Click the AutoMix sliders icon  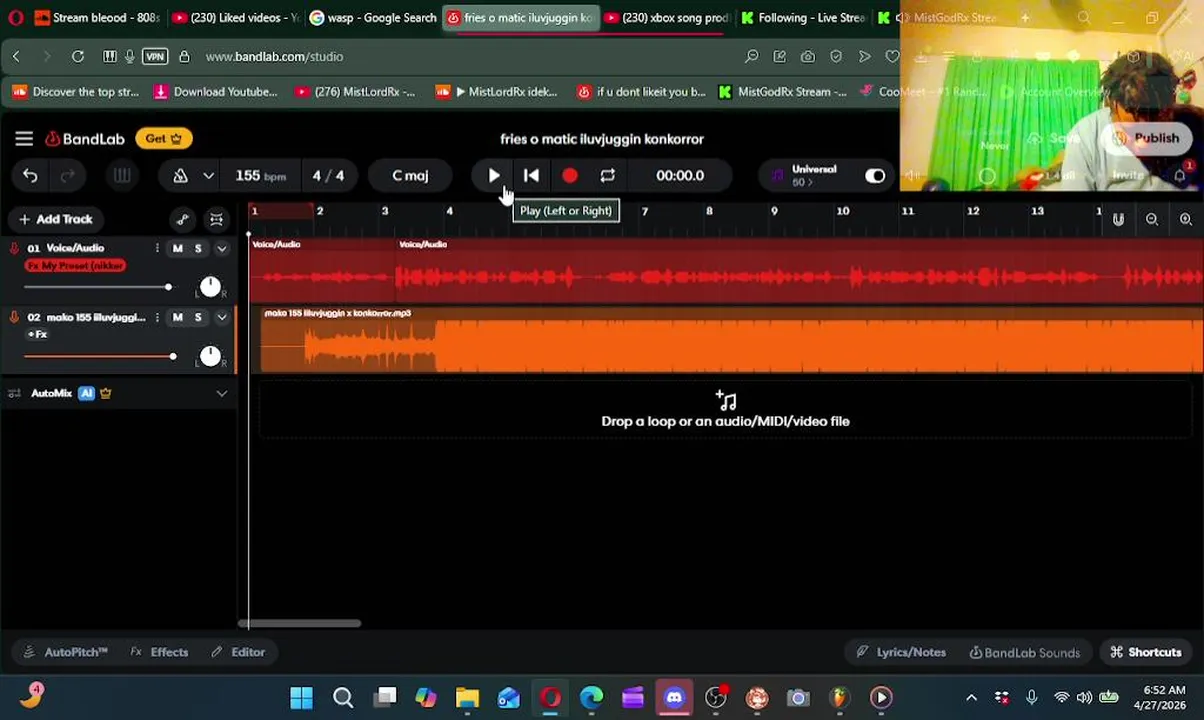(x=14, y=394)
